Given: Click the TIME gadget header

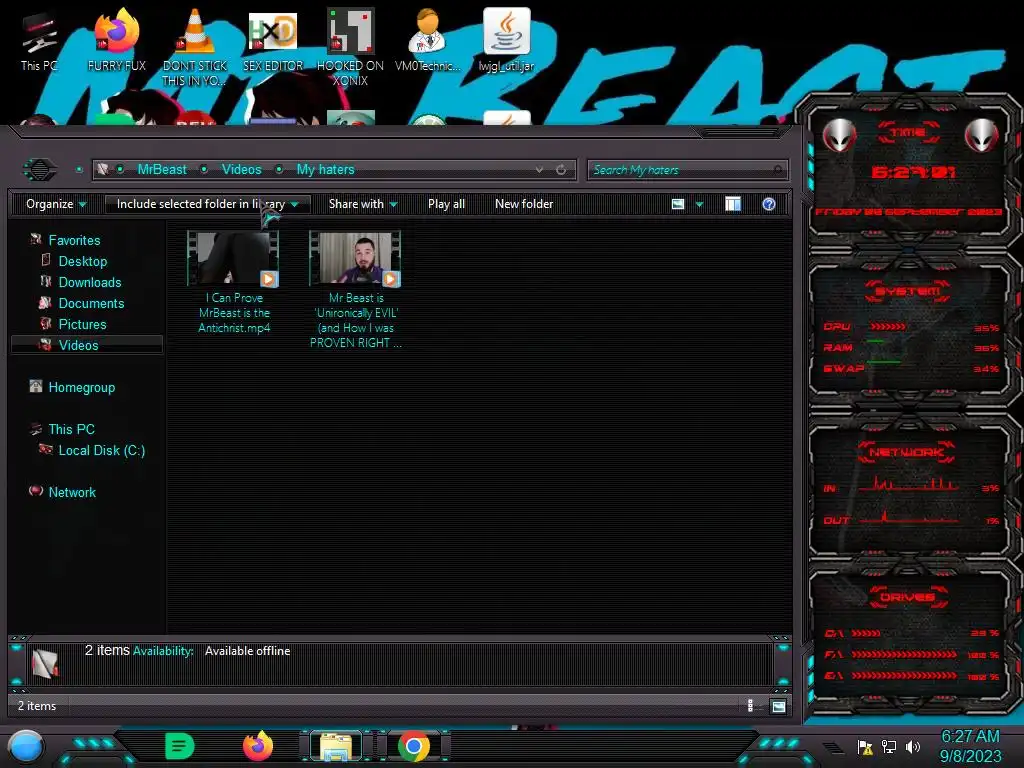Looking at the screenshot, I should click(908, 133).
